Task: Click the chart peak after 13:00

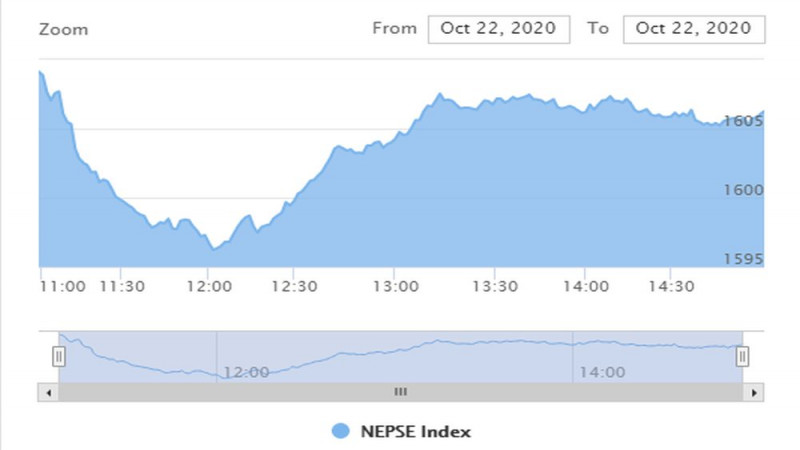Action: (439, 94)
